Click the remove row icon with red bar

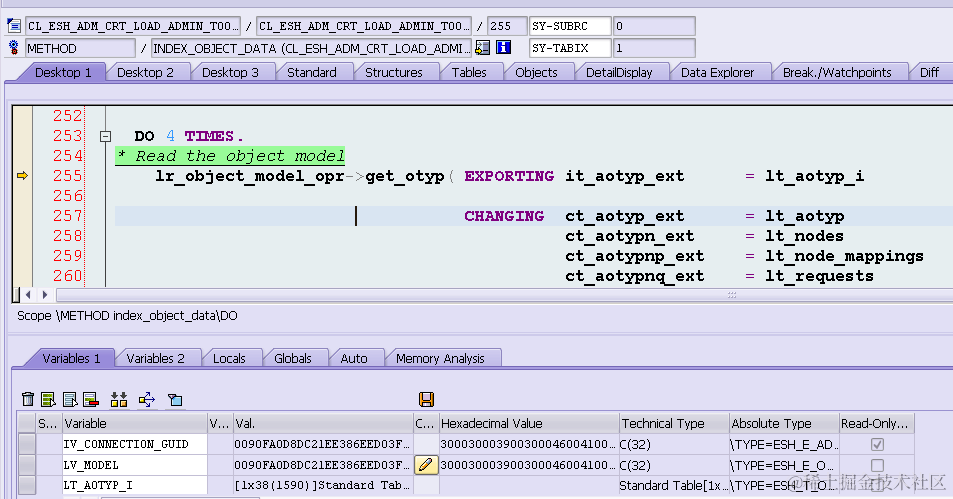tap(91, 399)
